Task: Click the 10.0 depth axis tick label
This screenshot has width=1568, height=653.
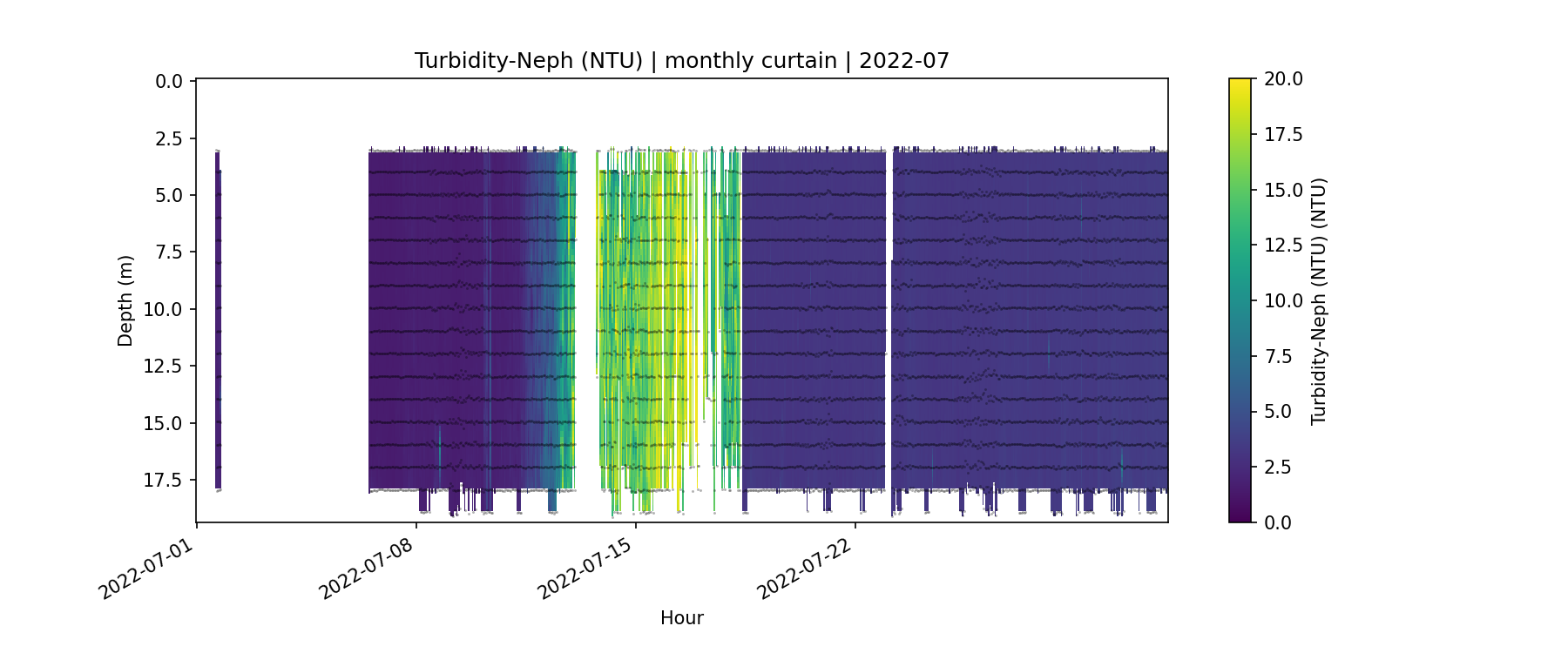Action: [164, 310]
